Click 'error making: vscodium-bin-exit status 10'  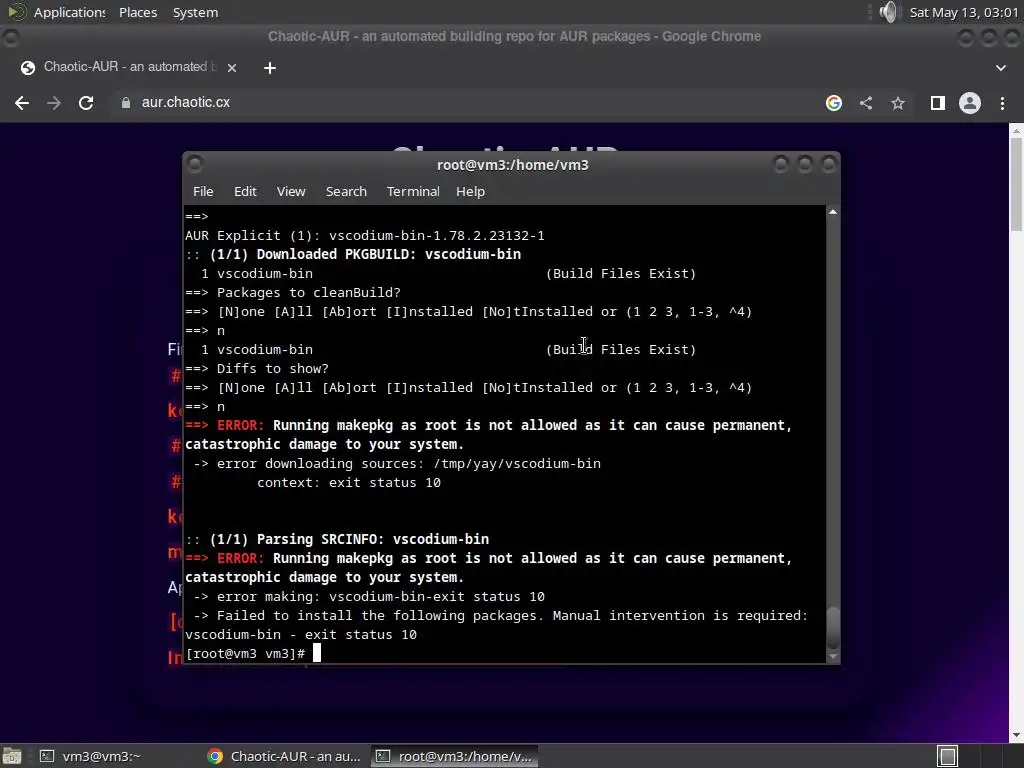tap(381, 597)
